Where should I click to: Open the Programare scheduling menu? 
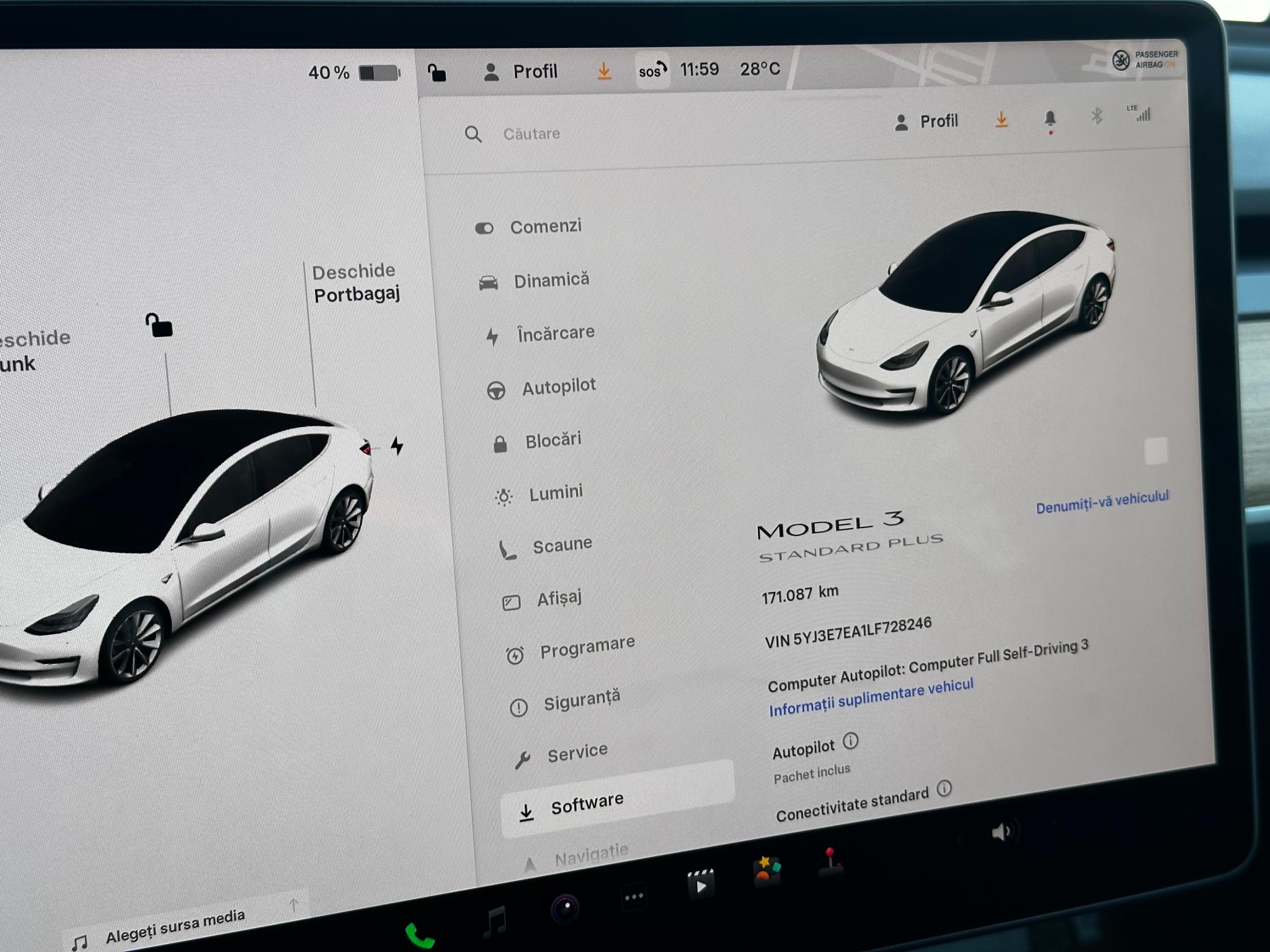(x=571, y=649)
